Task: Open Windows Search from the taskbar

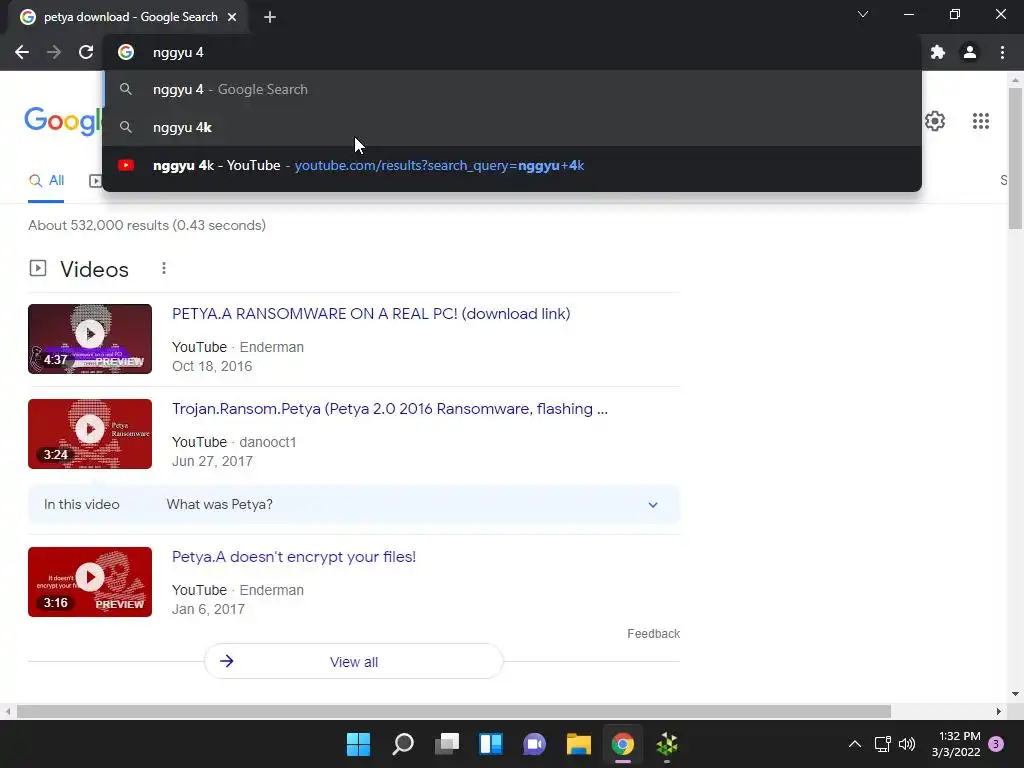Action: point(402,744)
